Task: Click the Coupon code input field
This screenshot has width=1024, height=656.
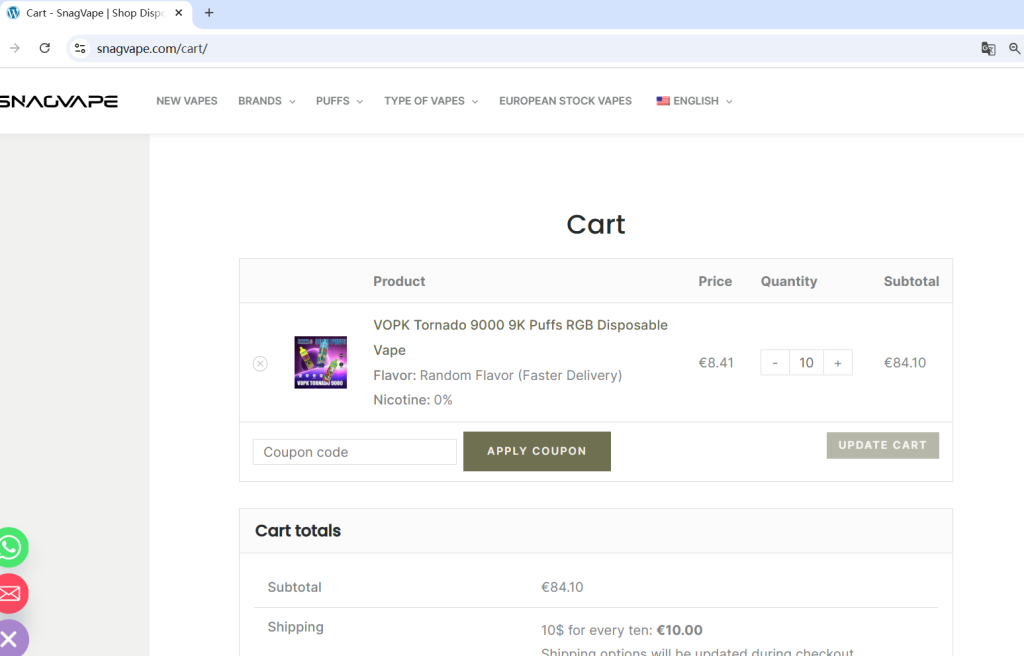Action: pyautogui.click(x=355, y=451)
